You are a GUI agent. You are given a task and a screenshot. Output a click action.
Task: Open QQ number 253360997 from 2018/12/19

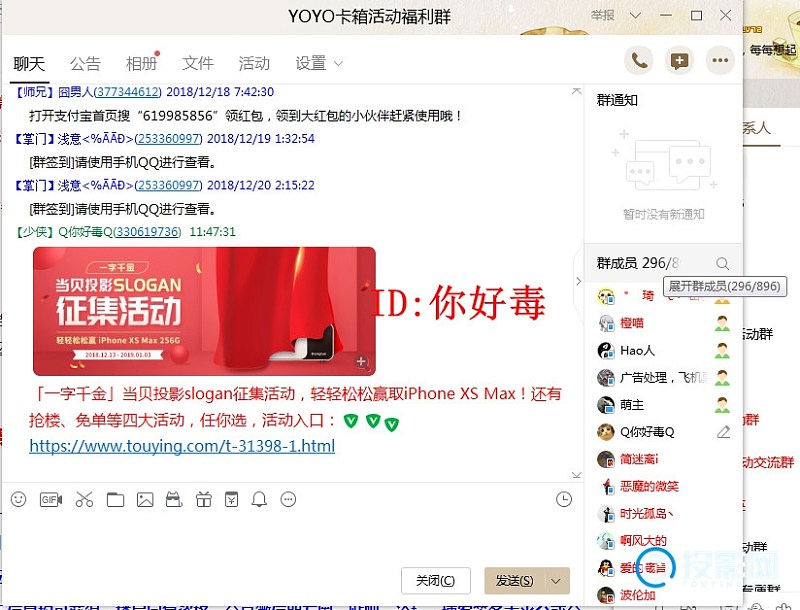click(x=168, y=139)
